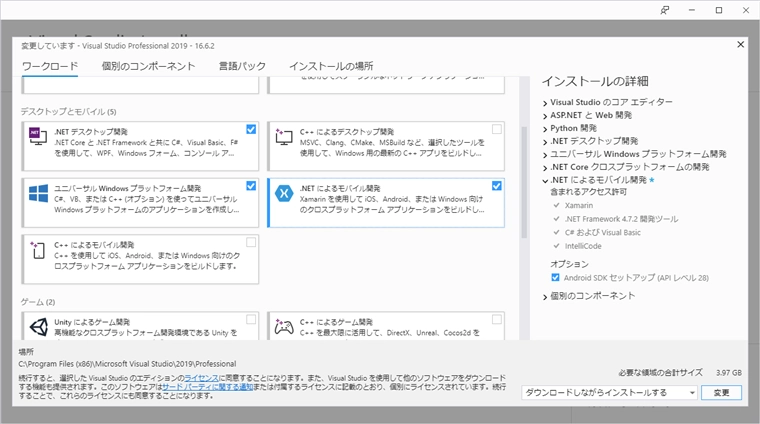
Task: Check the C++ によるデスクトップ開発 checkbox
Action: point(497,129)
